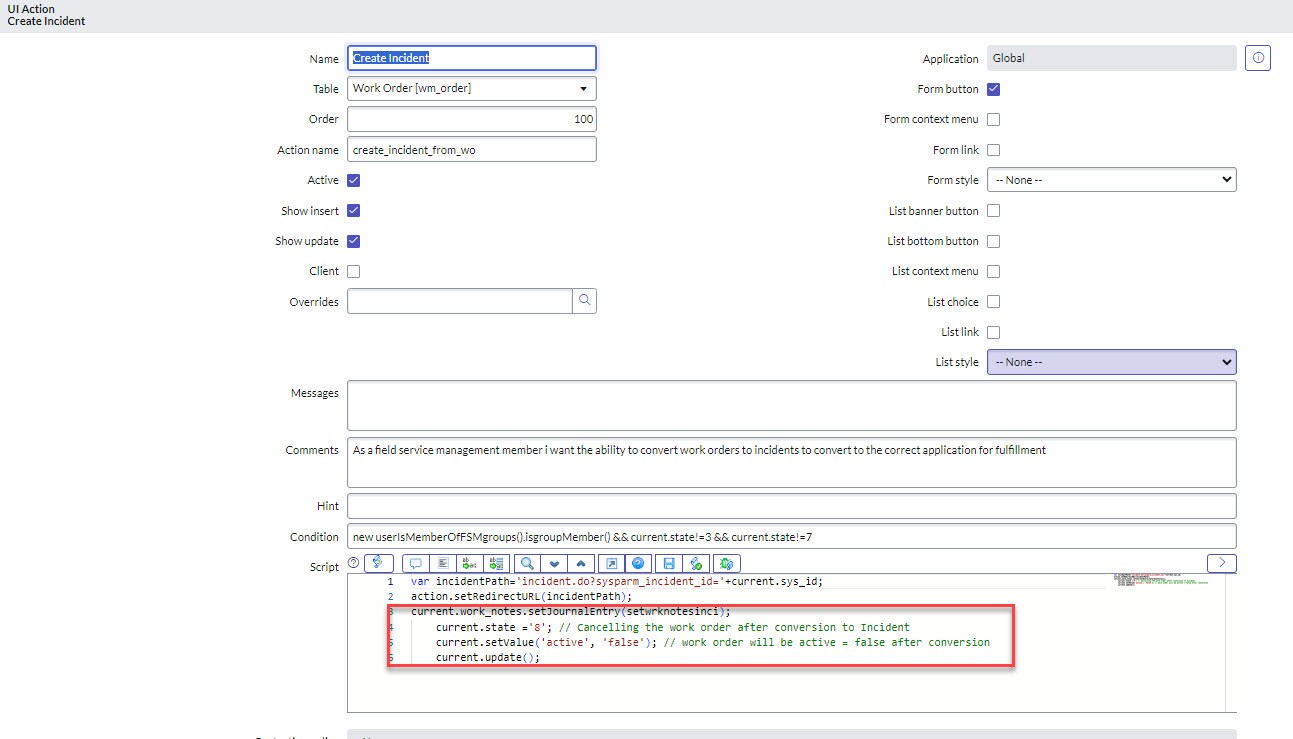Click the toggle comment icon in script toolbar
Viewport: 1293px width, 739px height.
tap(416, 563)
